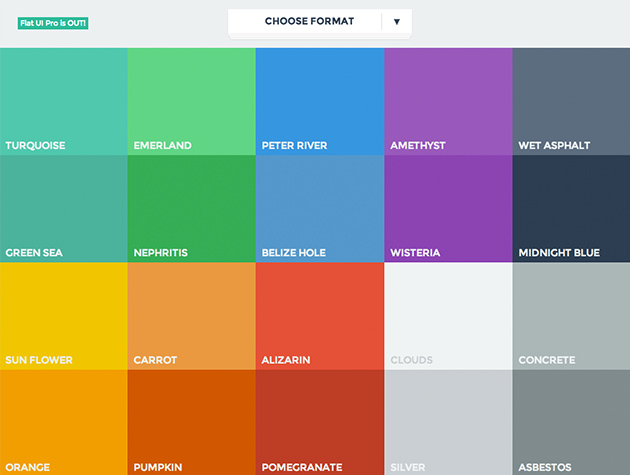Select the Peter River blue swatch
The width and height of the screenshot is (630, 475).
320,102
